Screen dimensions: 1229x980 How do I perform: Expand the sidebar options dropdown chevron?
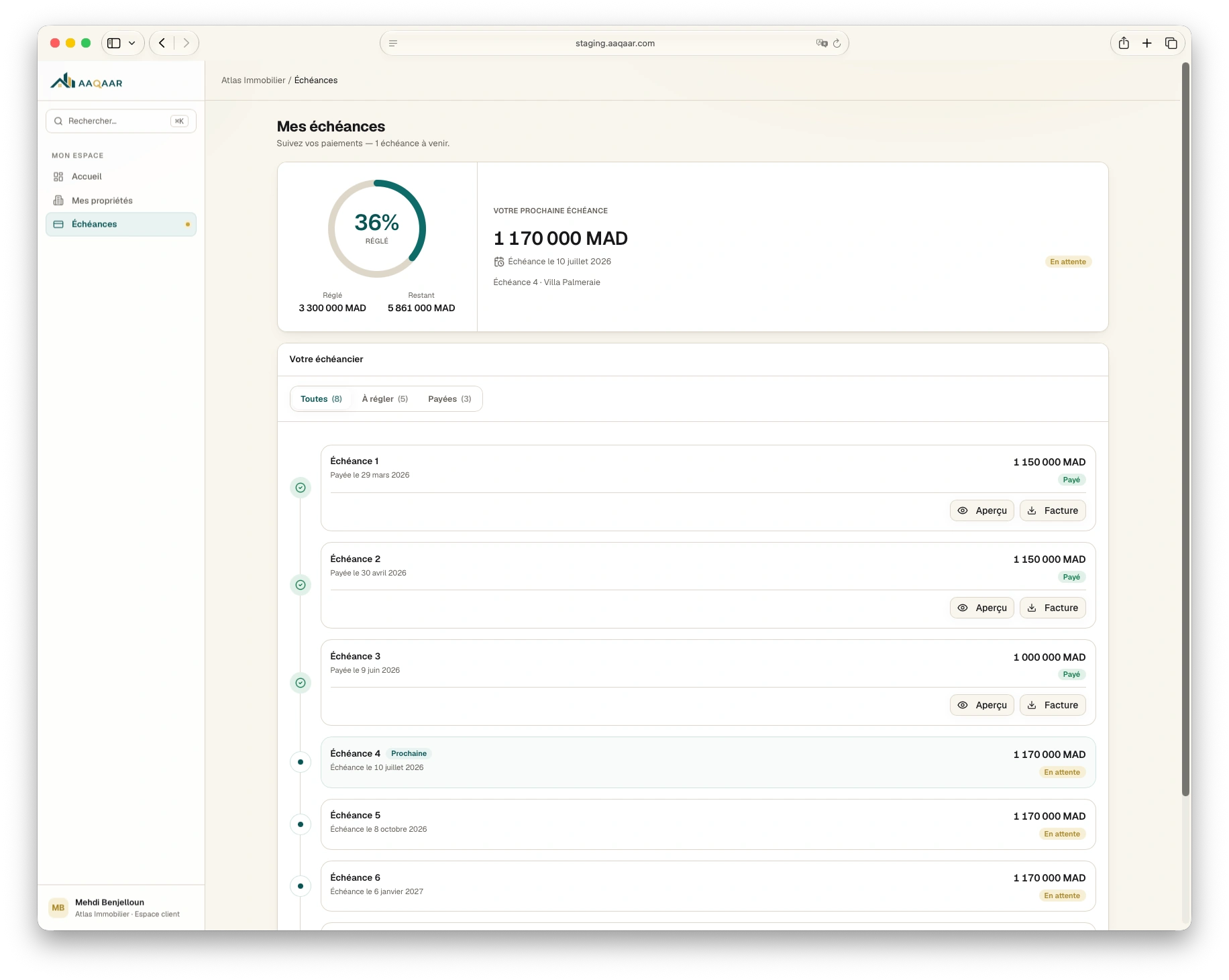pyautogui.click(x=132, y=43)
